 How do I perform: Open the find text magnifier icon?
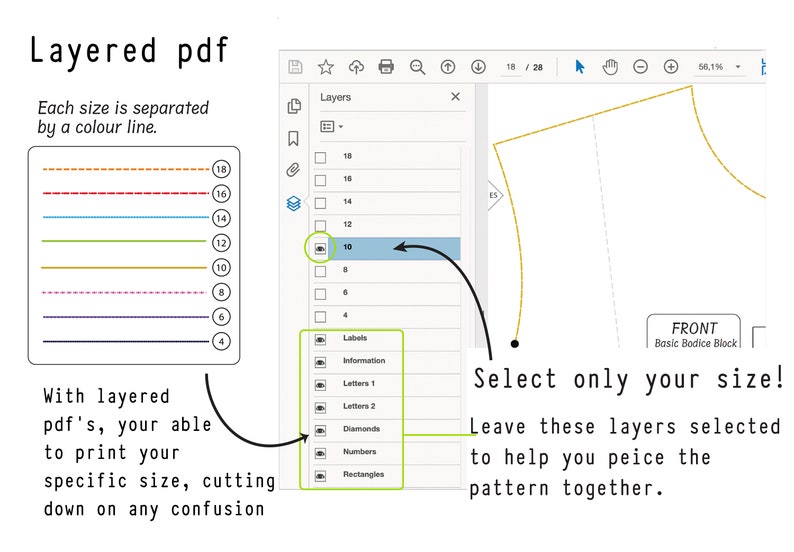(417, 67)
